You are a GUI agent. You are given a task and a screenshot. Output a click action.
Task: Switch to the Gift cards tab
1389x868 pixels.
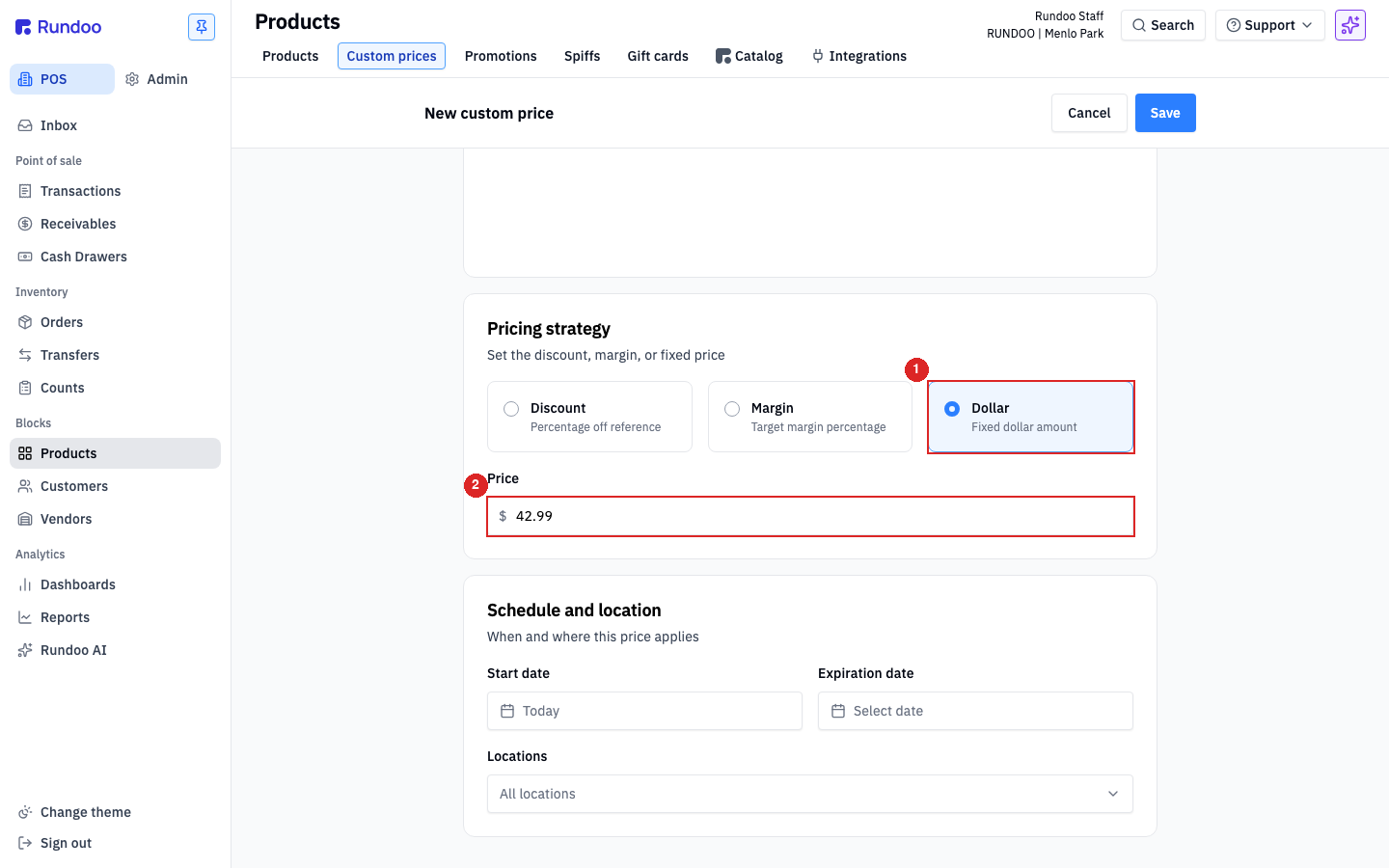click(x=658, y=56)
